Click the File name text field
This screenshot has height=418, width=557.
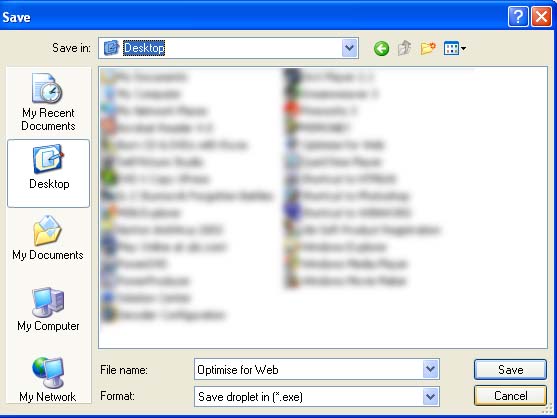[308, 369]
